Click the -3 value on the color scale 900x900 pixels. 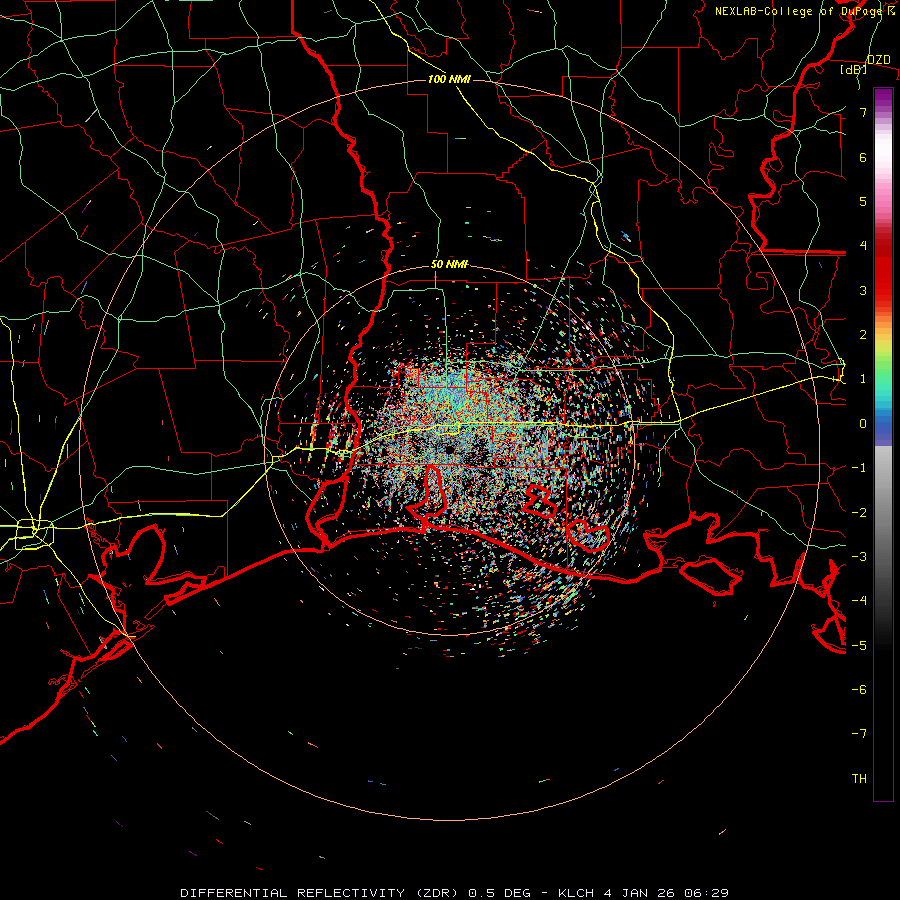click(859, 557)
